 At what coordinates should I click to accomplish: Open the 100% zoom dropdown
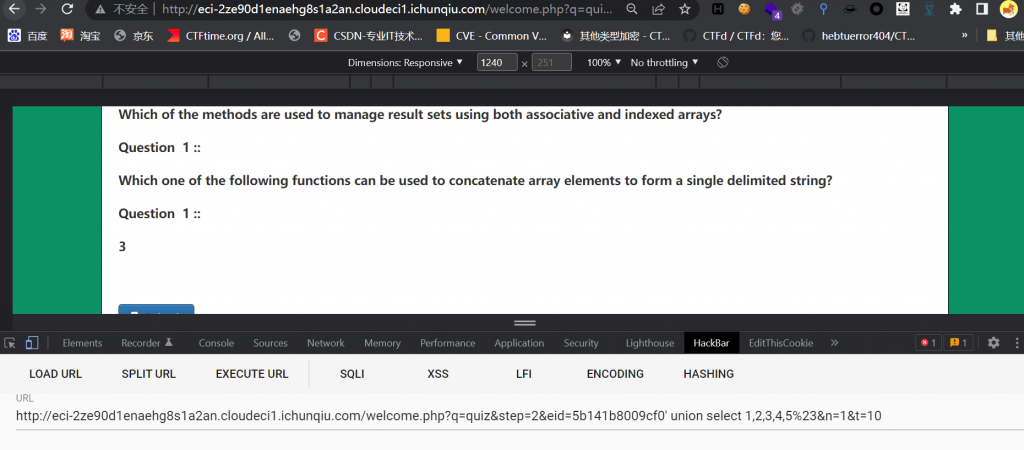tap(603, 62)
